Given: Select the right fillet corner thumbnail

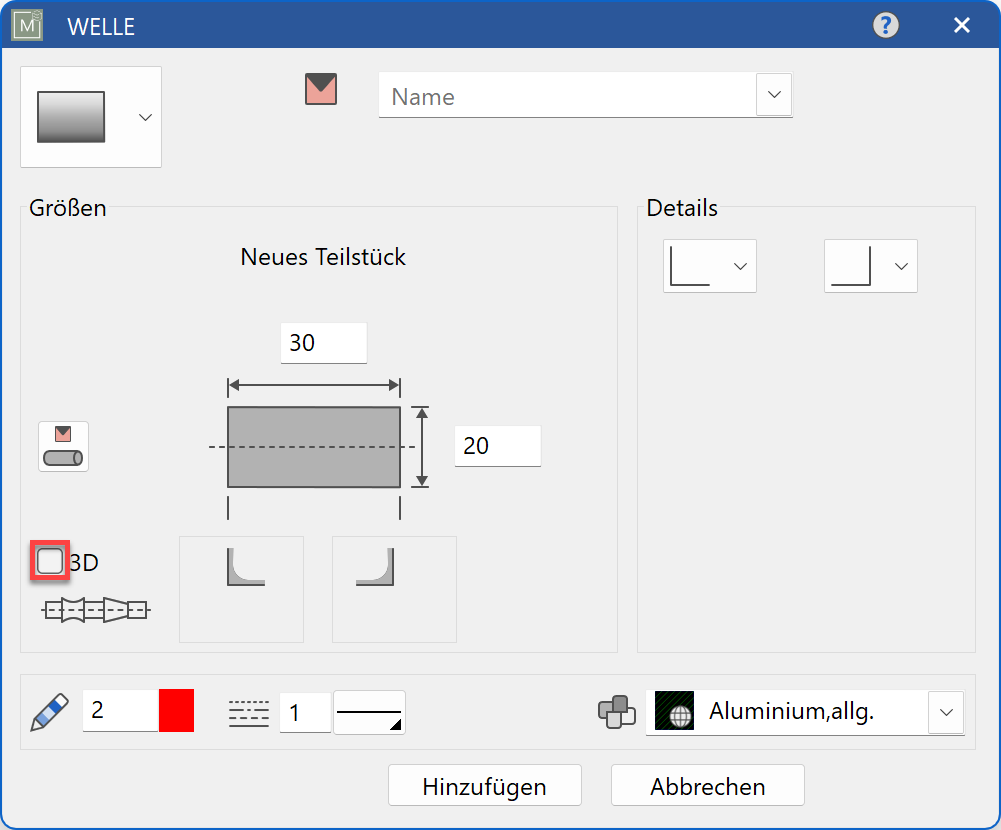Looking at the screenshot, I should (x=394, y=589).
